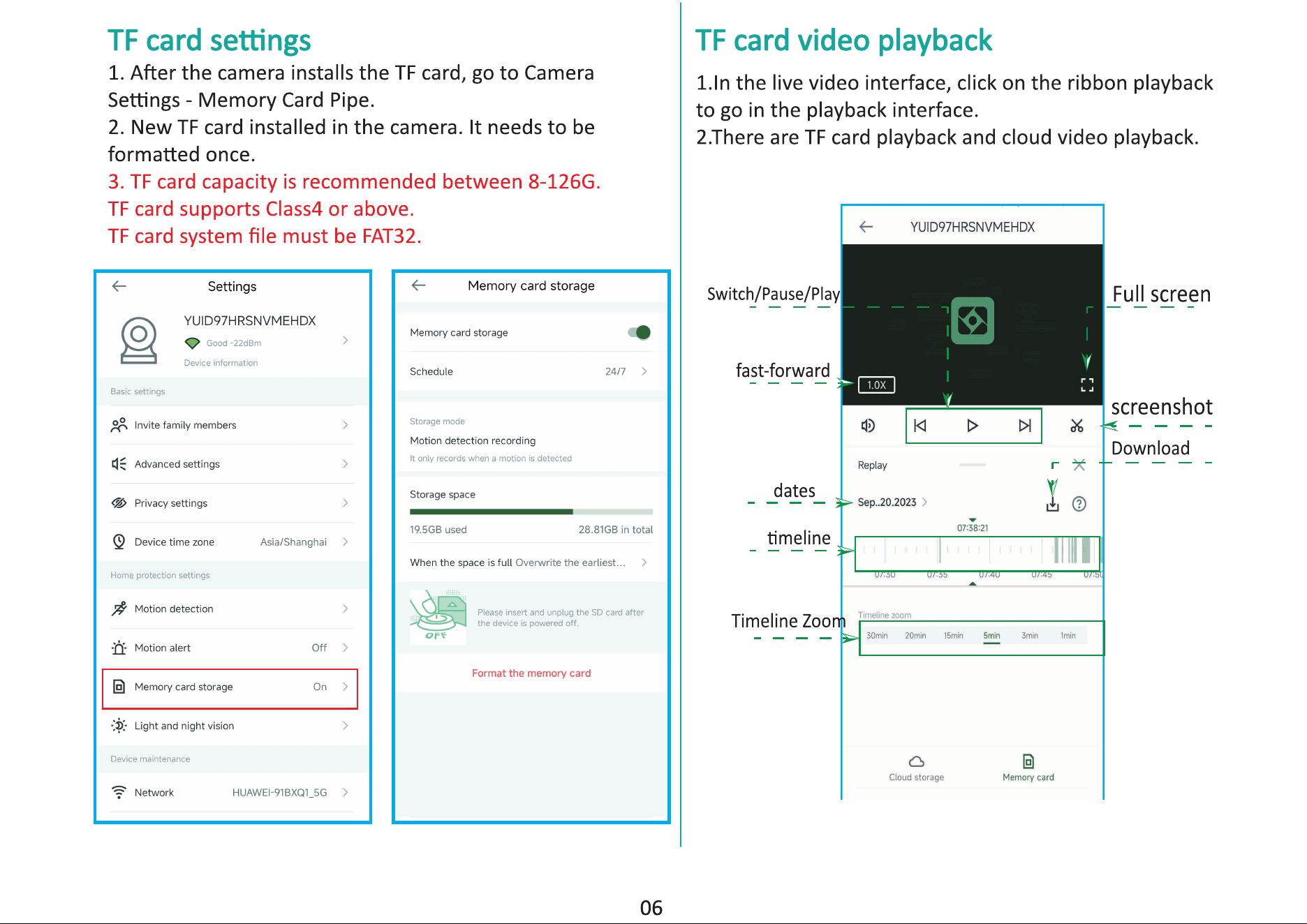Change the Asia/Shanghai time zone
This screenshot has width=1307, height=924.
point(232,542)
